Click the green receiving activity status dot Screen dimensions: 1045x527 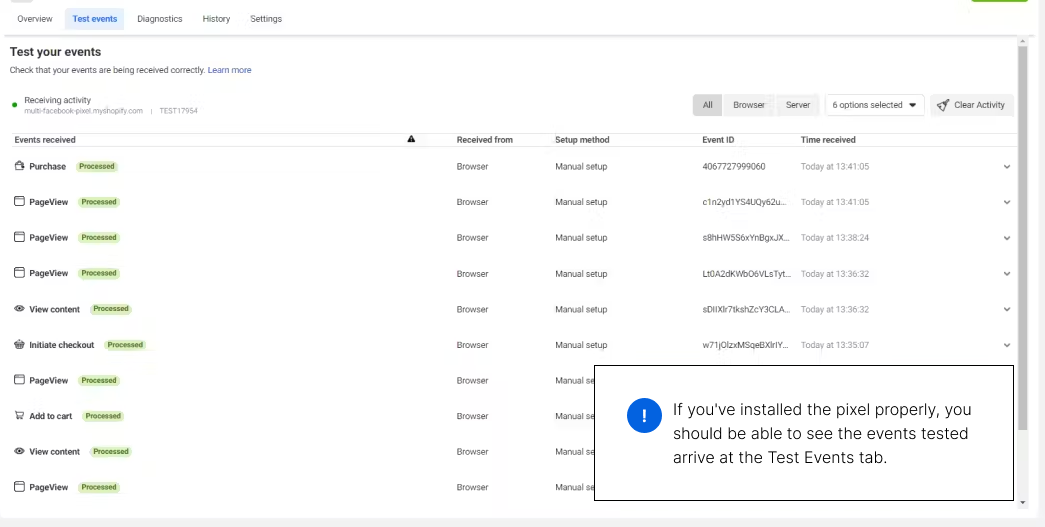[x=15, y=104]
